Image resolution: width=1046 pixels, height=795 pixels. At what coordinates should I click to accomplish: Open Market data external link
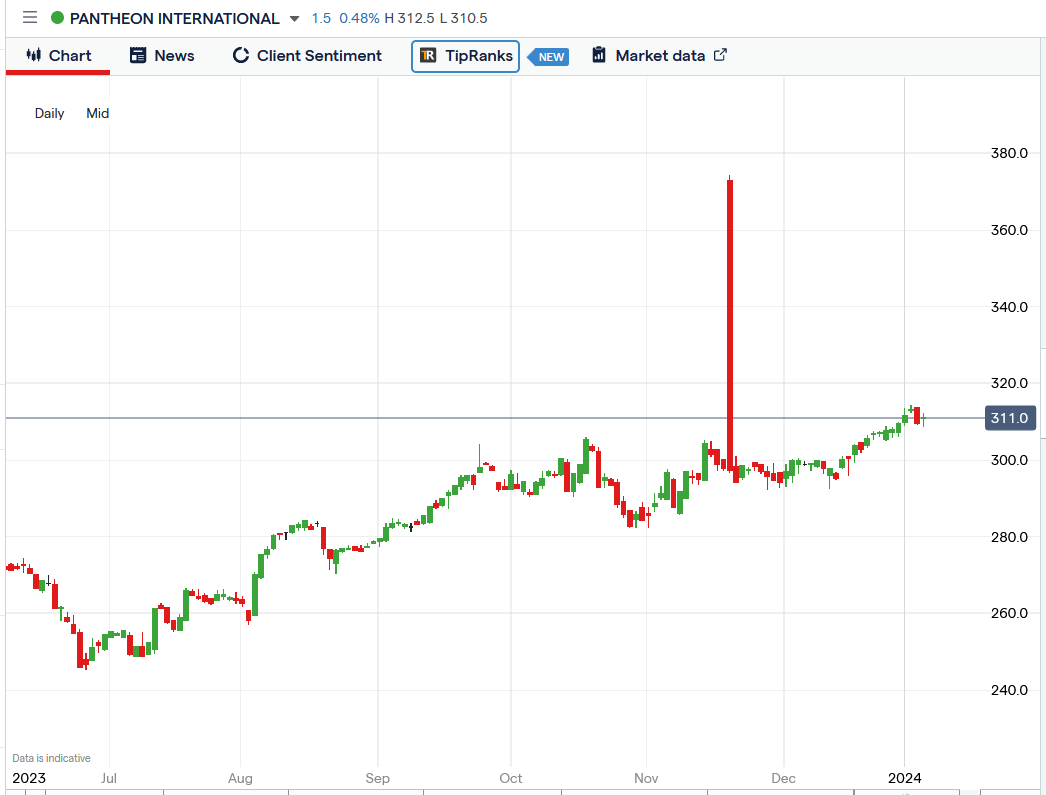(659, 56)
